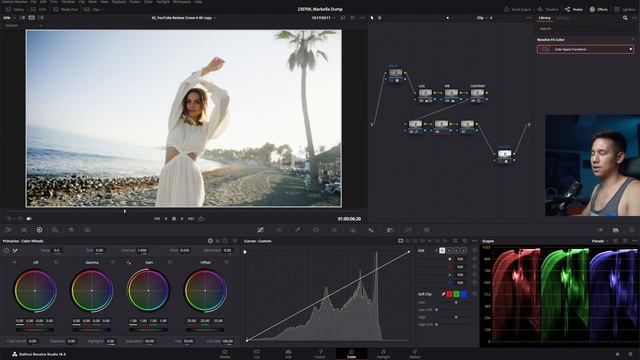
Task: Open the Scopes panel options menu
Action: [x=634, y=241]
